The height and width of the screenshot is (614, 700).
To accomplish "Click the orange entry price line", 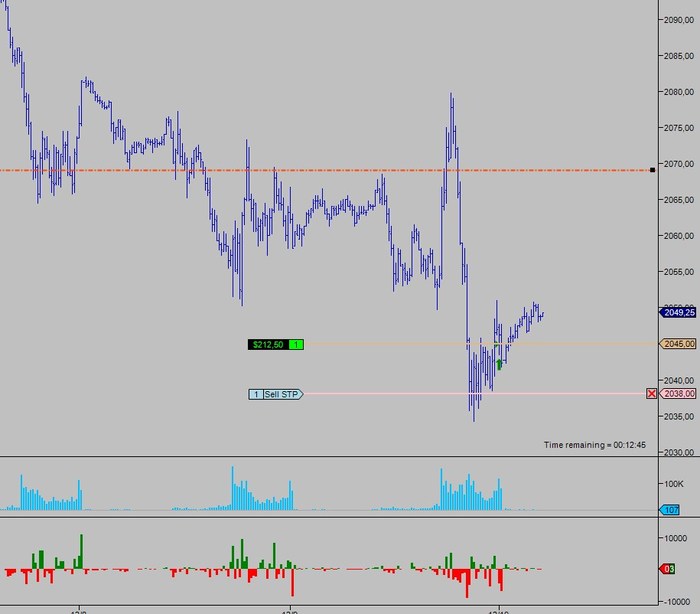I will 481,344.
